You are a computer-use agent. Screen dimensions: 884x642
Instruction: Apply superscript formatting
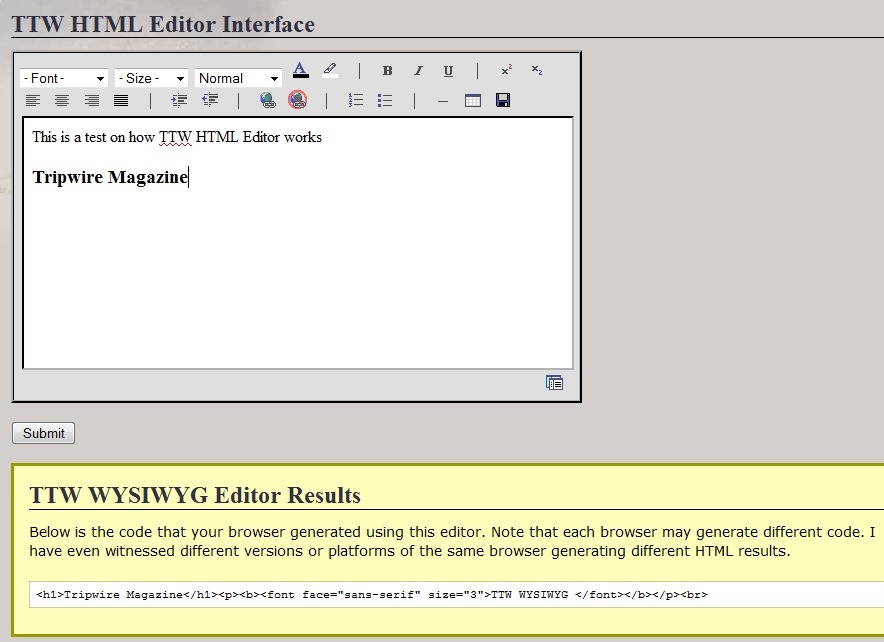507,70
